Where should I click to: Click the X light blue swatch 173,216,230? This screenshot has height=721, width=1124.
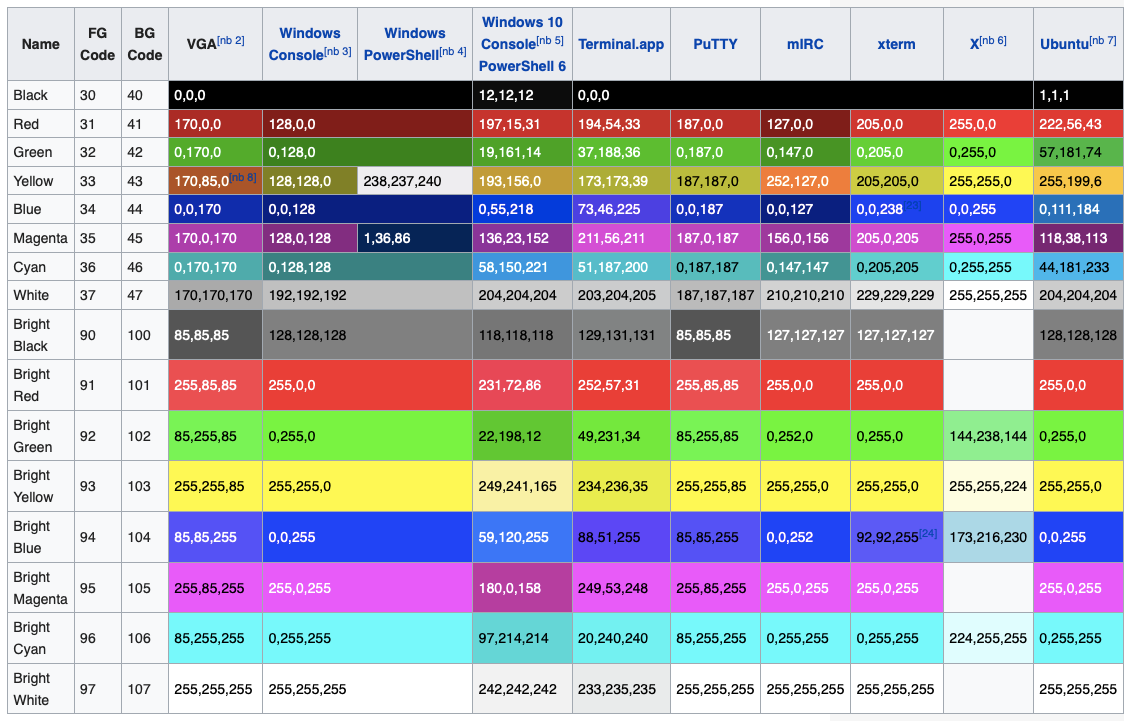(988, 537)
